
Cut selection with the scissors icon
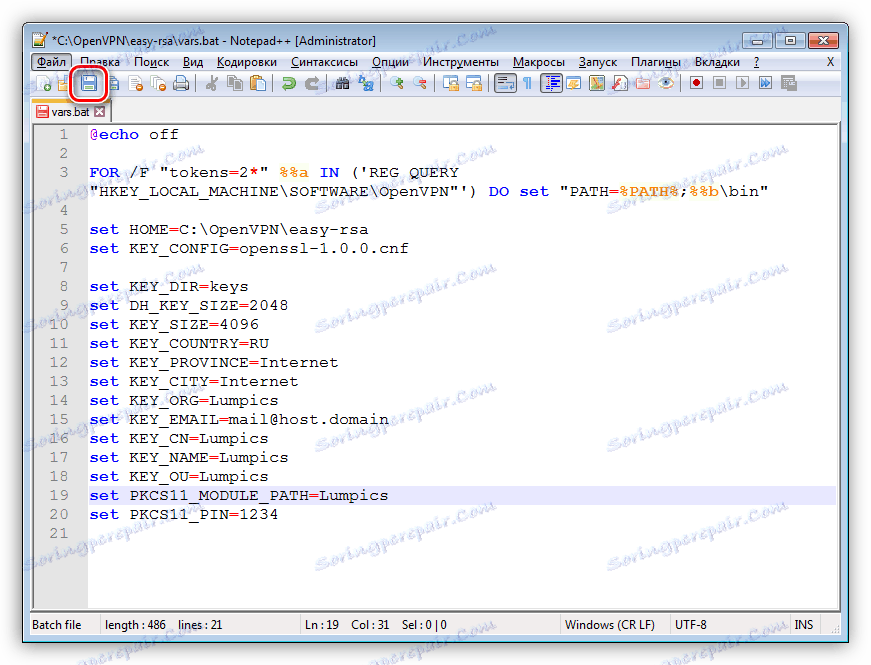pos(211,83)
